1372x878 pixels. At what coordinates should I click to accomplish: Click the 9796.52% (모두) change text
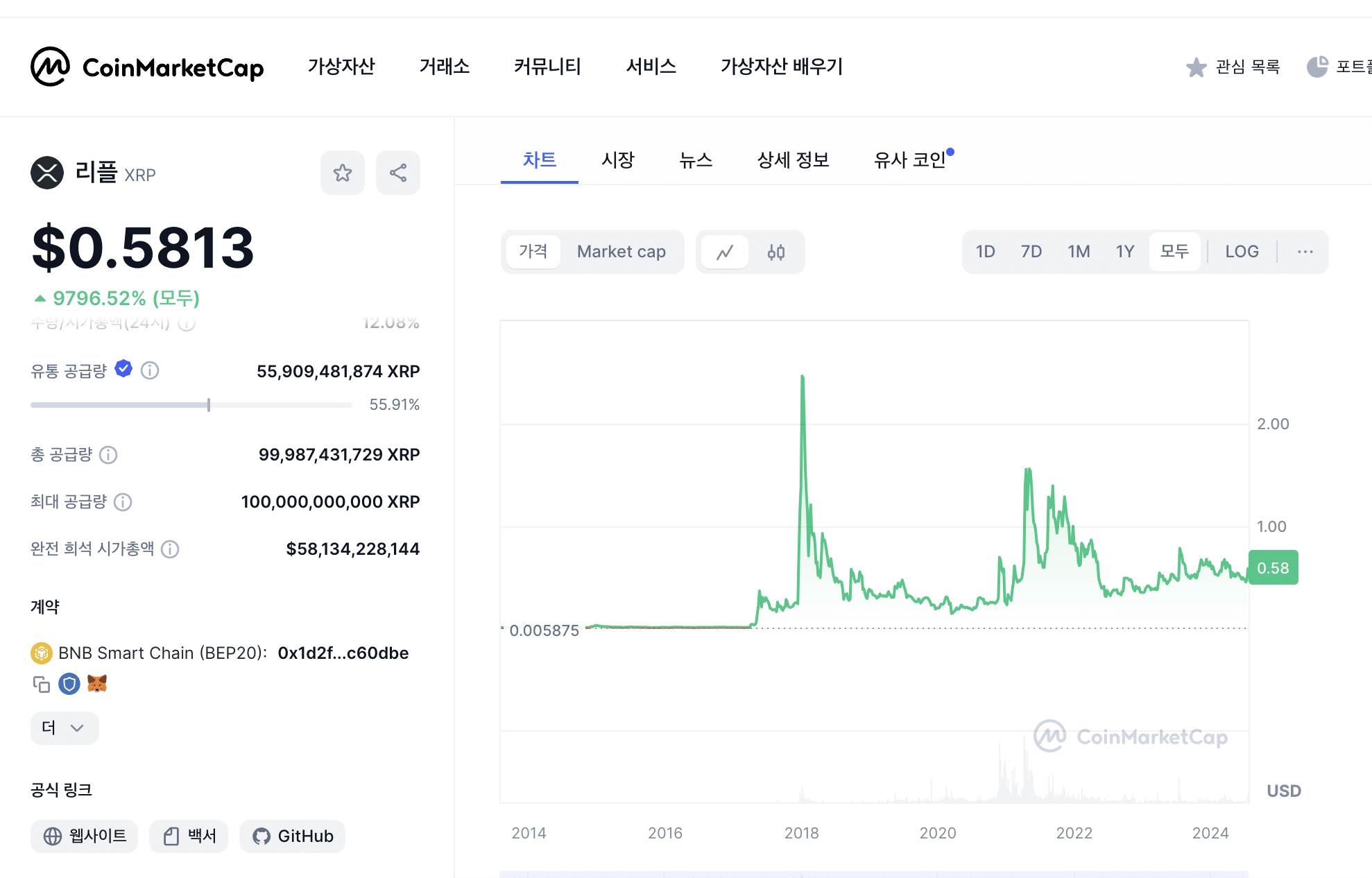pyautogui.click(x=126, y=298)
